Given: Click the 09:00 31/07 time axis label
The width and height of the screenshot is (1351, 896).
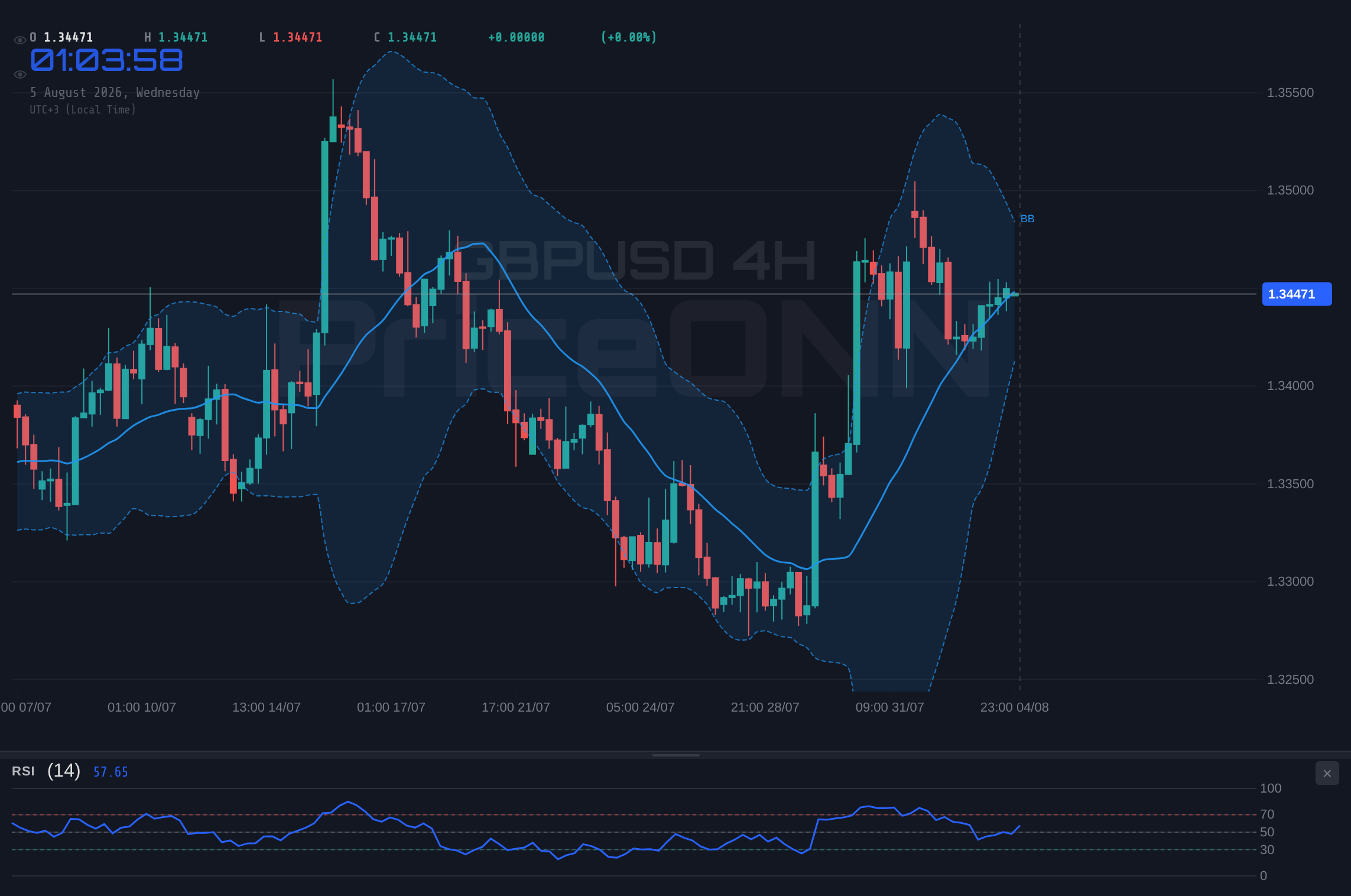Looking at the screenshot, I should [x=890, y=707].
